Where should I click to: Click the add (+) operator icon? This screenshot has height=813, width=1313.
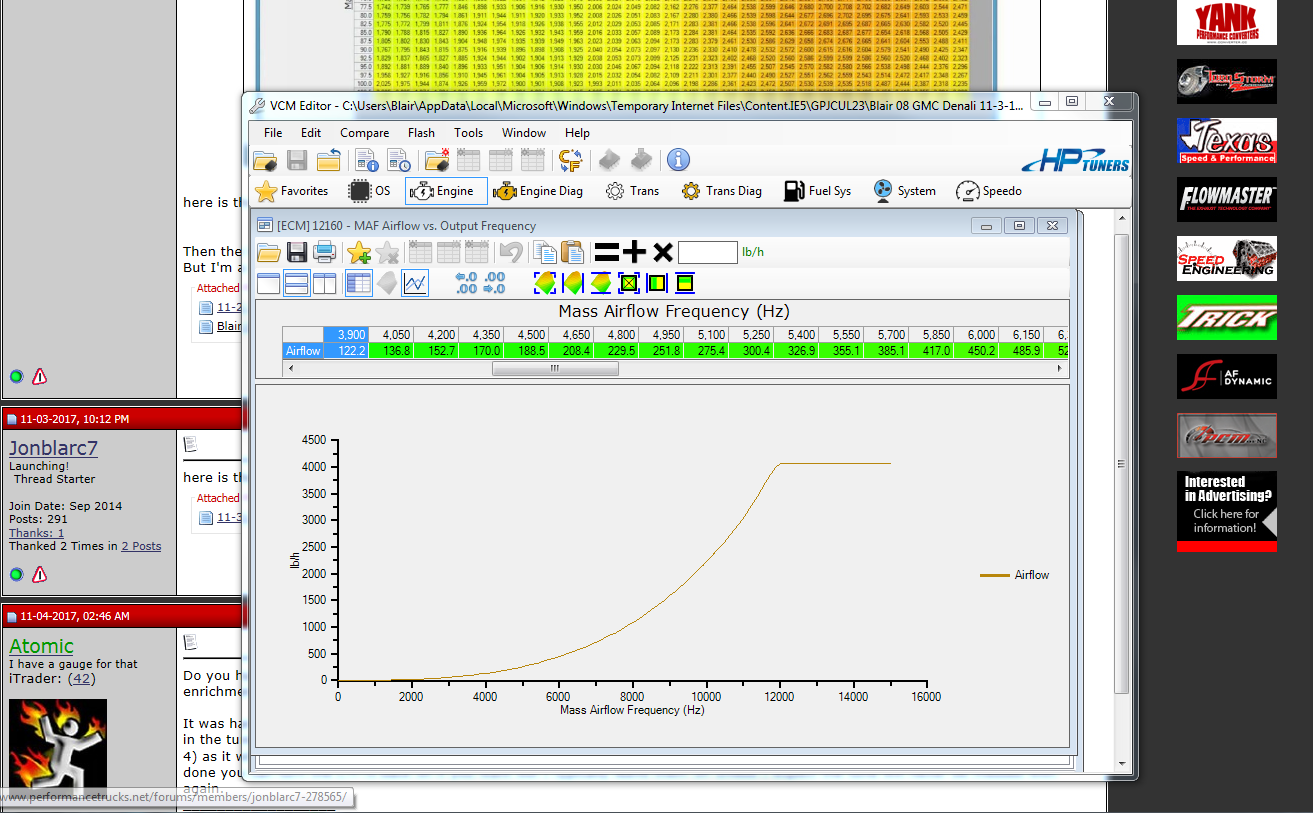coord(634,253)
